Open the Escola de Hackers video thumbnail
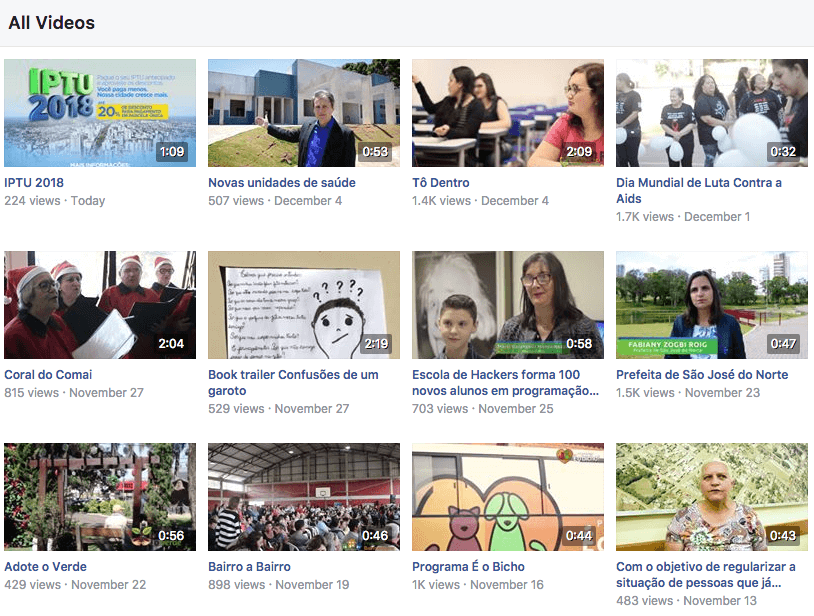 (x=508, y=305)
